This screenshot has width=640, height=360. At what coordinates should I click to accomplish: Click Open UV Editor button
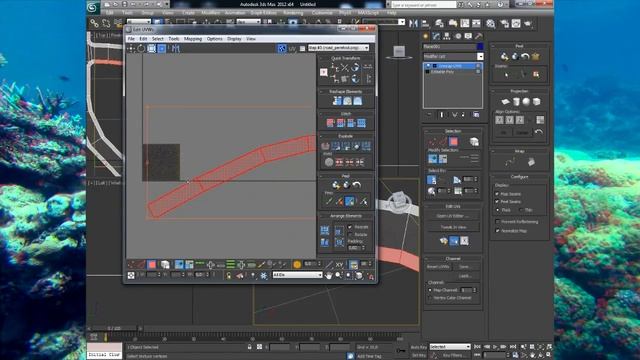453,216
